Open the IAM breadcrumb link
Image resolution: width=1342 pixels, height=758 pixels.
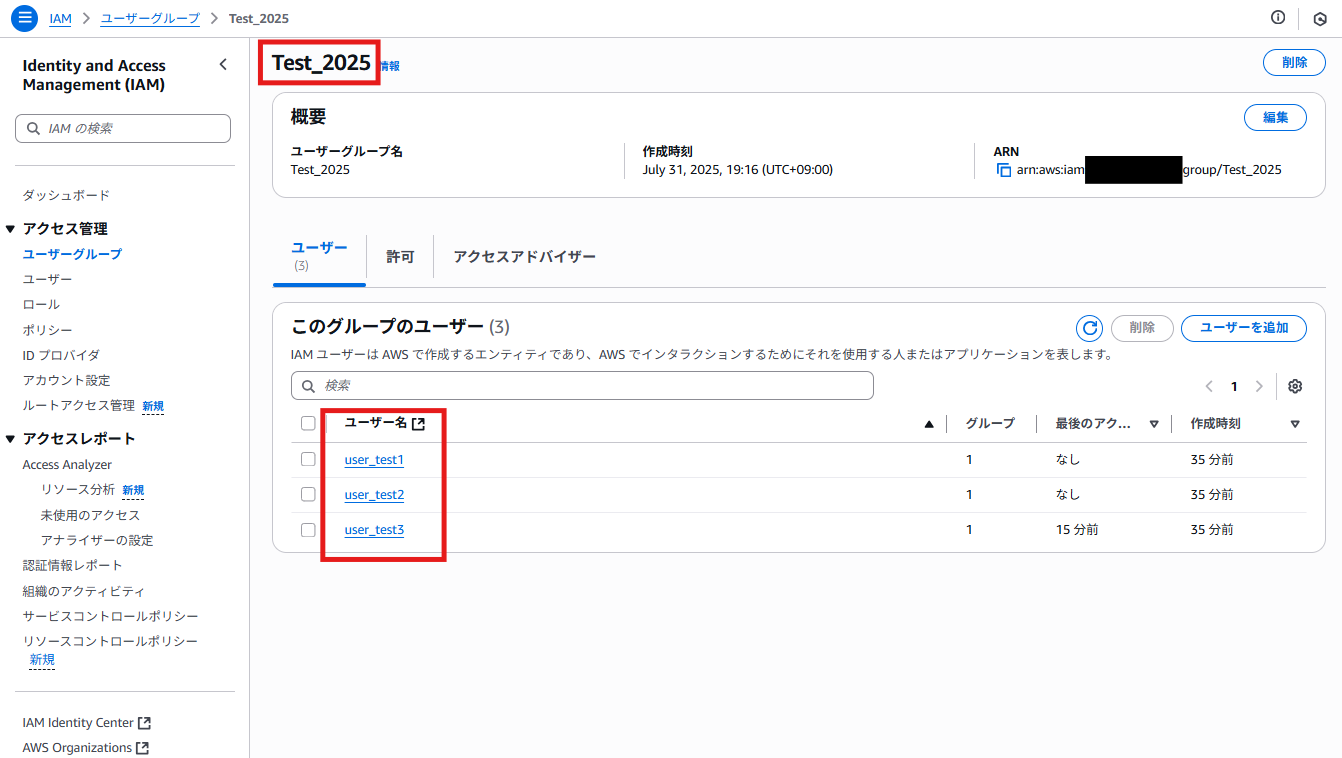point(60,18)
